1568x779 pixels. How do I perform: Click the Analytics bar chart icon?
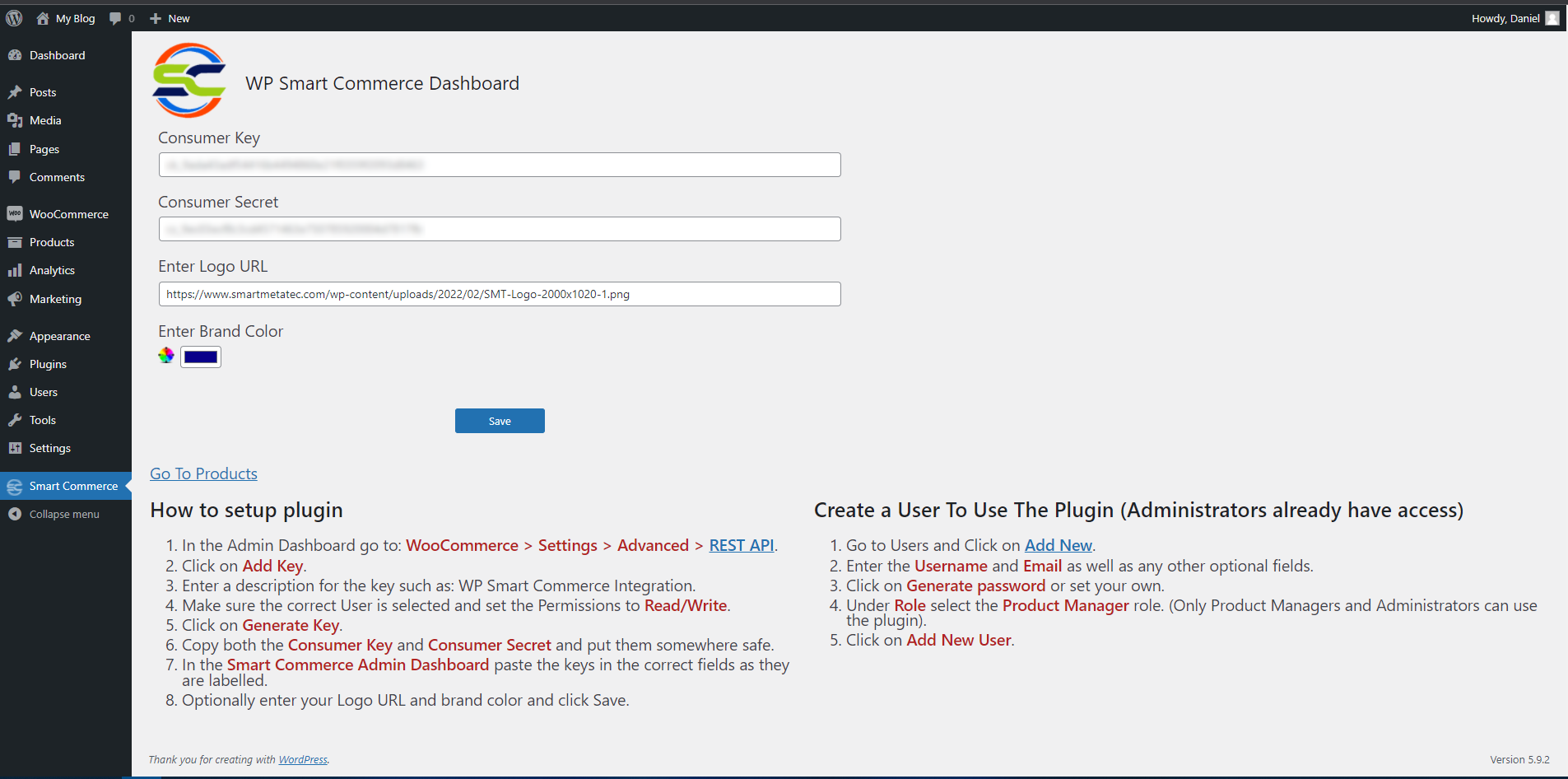pyautogui.click(x=15, y=270)
